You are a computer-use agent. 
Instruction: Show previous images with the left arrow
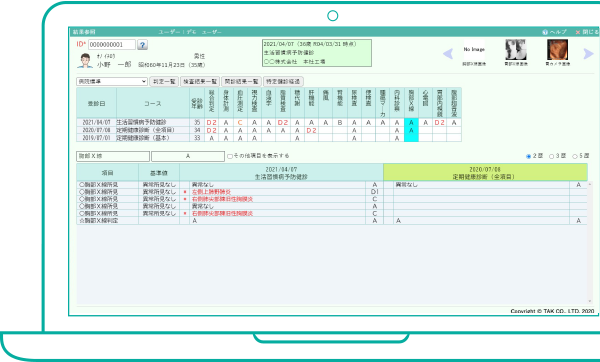[448, 54]
